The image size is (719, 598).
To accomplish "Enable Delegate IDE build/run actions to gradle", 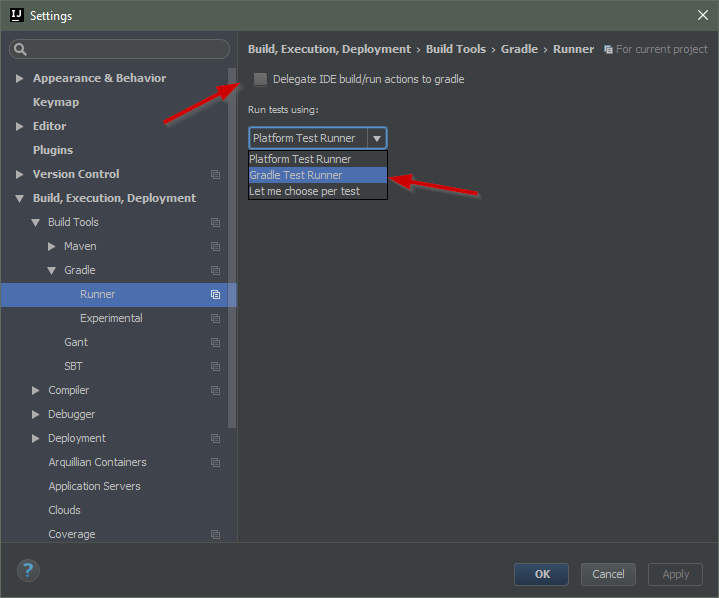I will click(260, 79).
